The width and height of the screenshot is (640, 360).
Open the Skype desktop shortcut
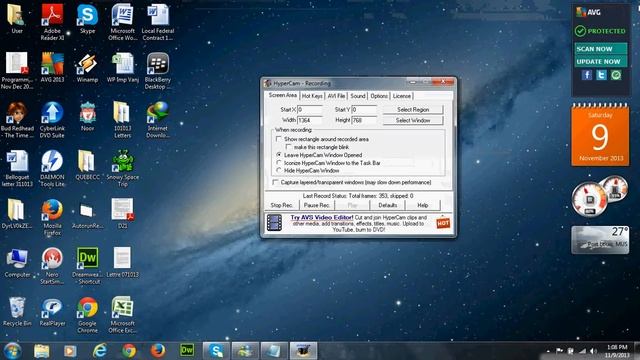click(87, 18)
